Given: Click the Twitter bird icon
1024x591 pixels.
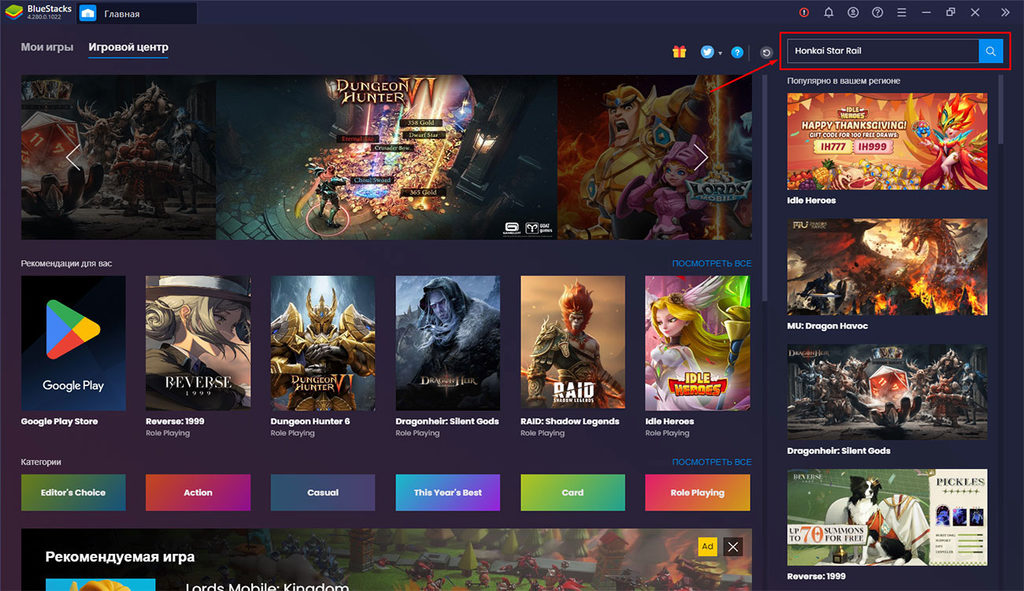Looking at the screenshot, I should tap(707, 52).
